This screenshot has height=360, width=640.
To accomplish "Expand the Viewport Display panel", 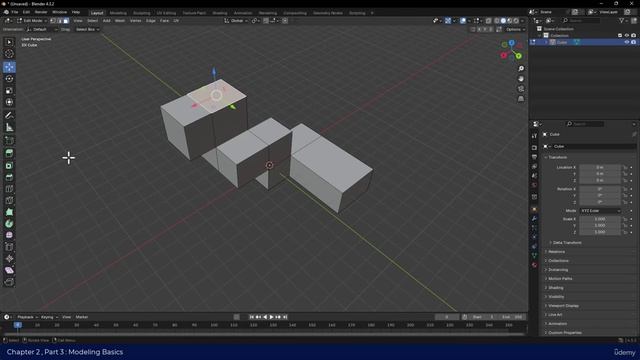I will (562, 306).
